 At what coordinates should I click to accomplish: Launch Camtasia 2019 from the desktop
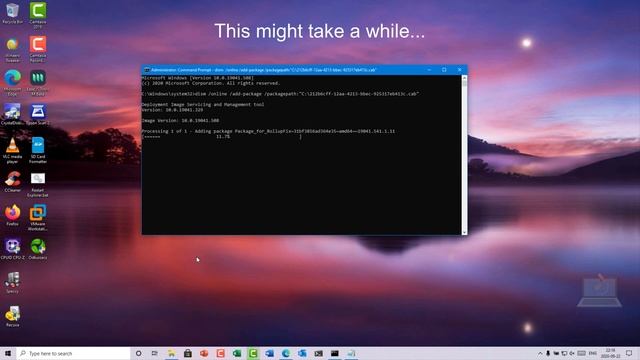point(38,15)
